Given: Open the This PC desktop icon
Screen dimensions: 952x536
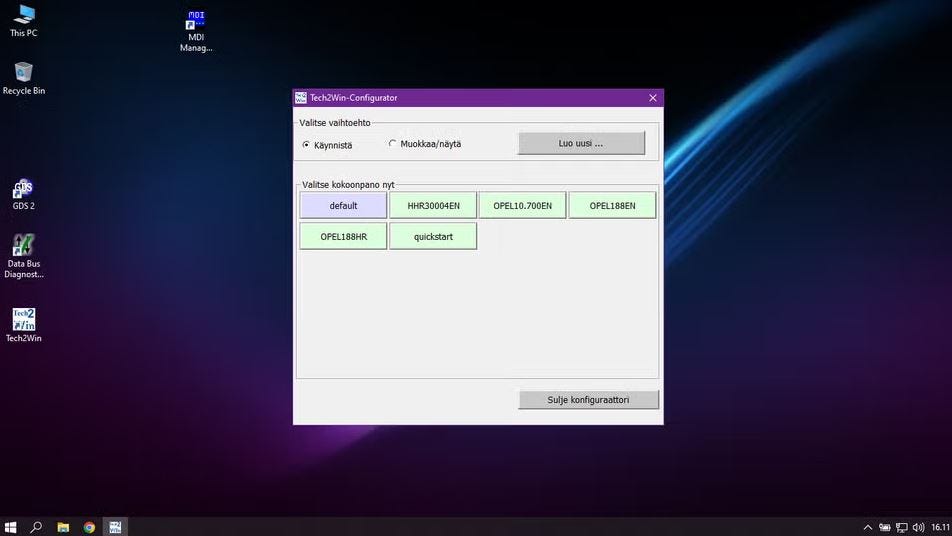Looking at the screenshot, I should click(x=24, y=21).
